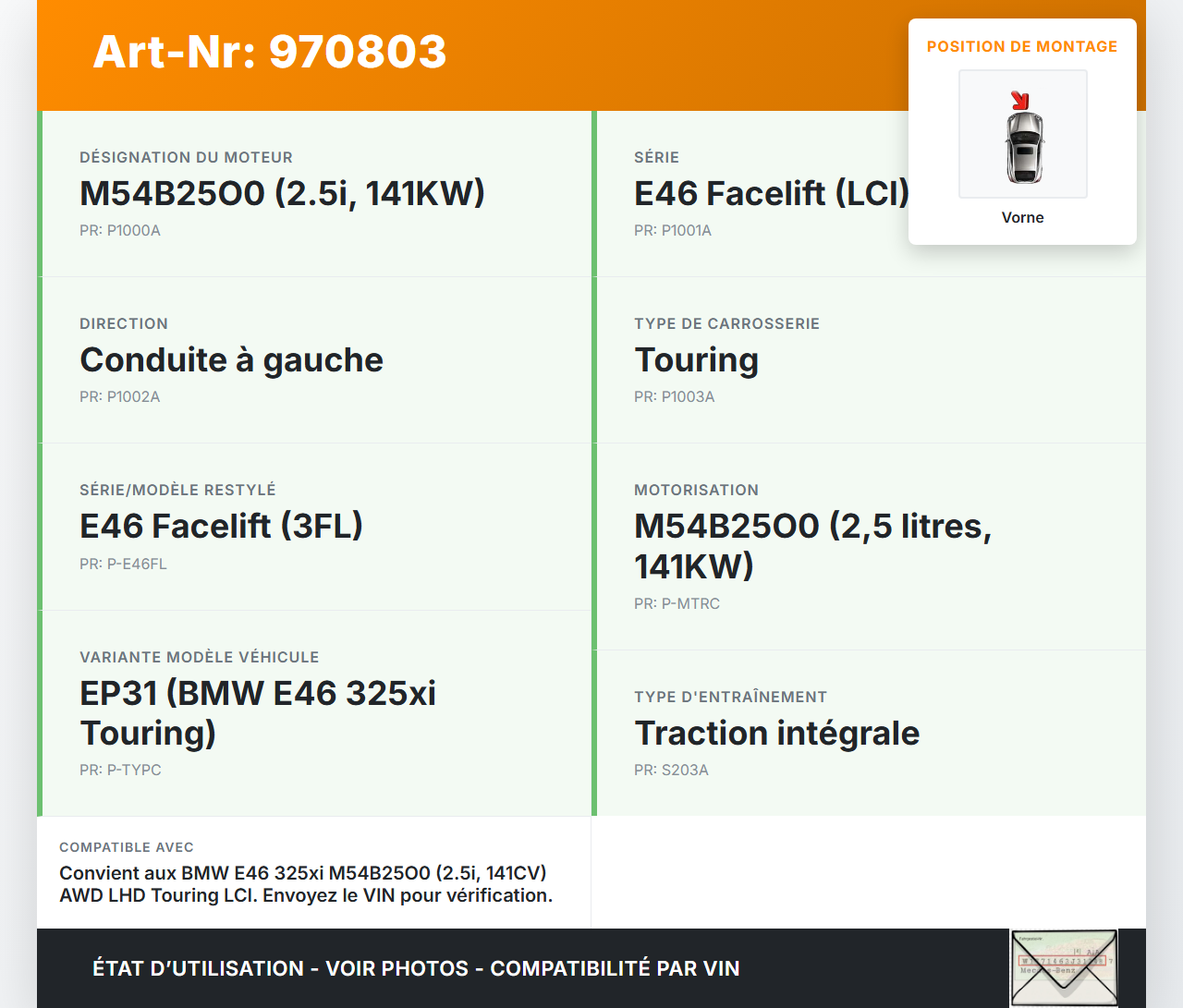Click the "Compatible avec" description text

click(305, 884)
